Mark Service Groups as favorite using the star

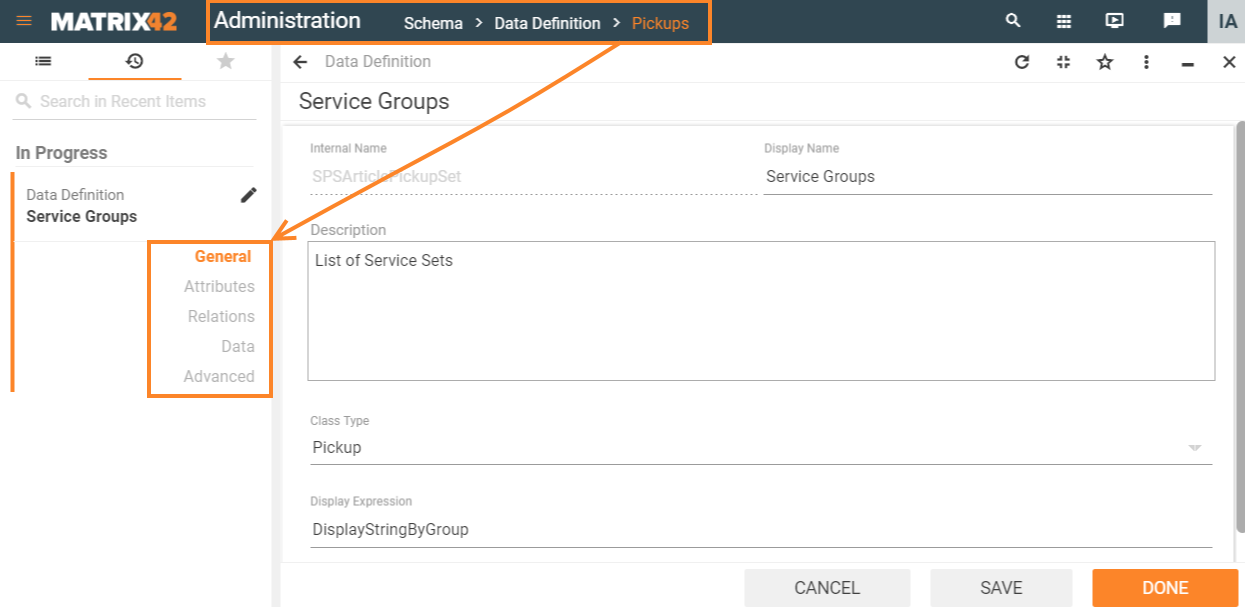[1104, 61]
